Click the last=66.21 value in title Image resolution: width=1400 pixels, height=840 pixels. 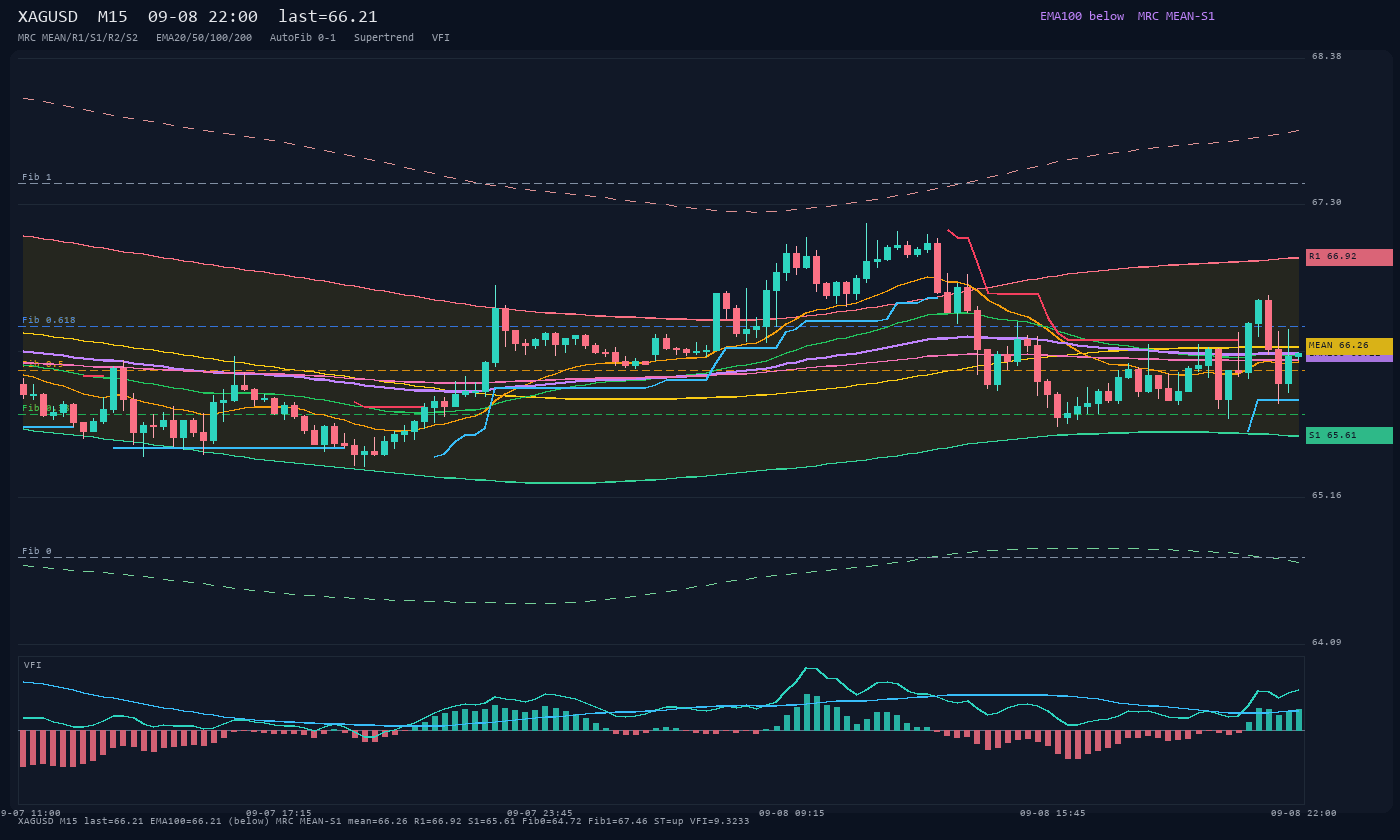328,17
